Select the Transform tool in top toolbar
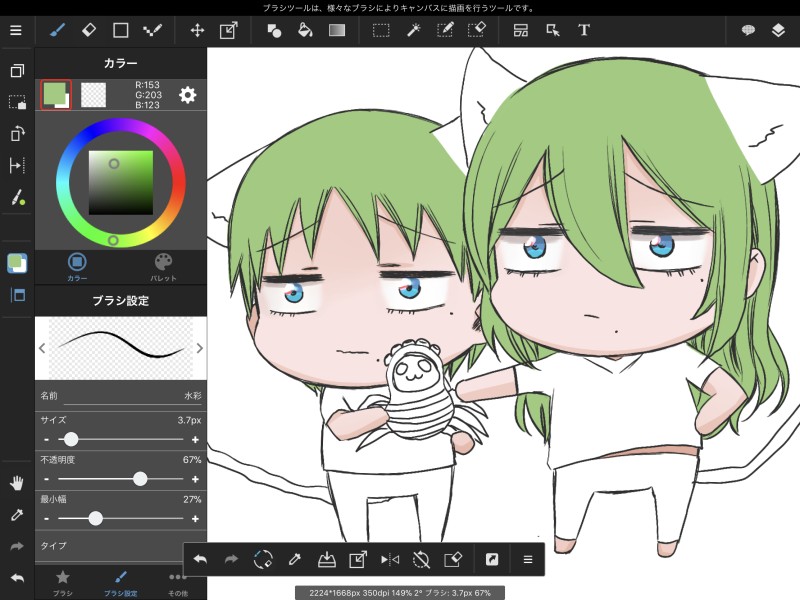This screenshot has height=600, width=800. 229,31
